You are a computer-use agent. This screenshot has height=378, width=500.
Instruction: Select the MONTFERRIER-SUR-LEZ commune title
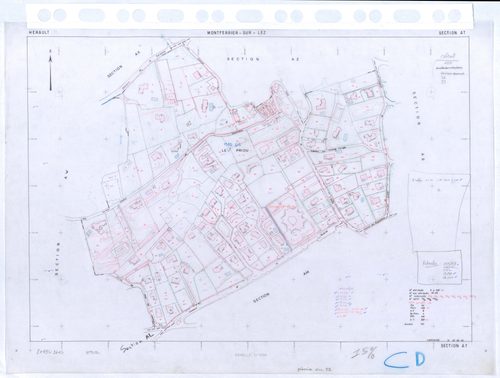pos(236,33)
